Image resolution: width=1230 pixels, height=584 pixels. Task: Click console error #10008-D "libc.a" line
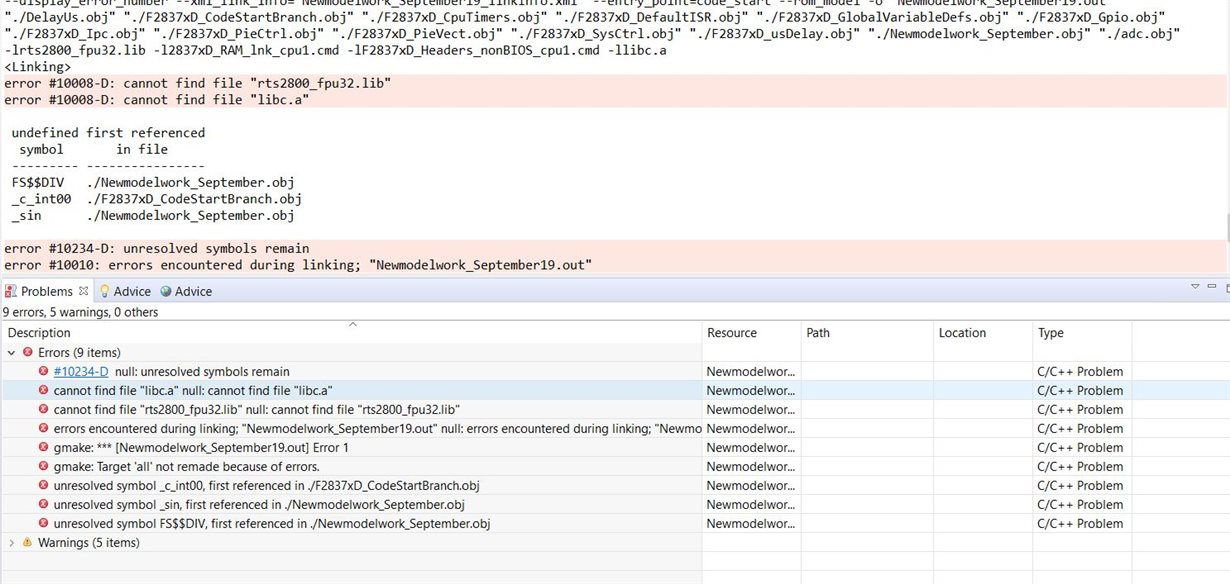157,100
